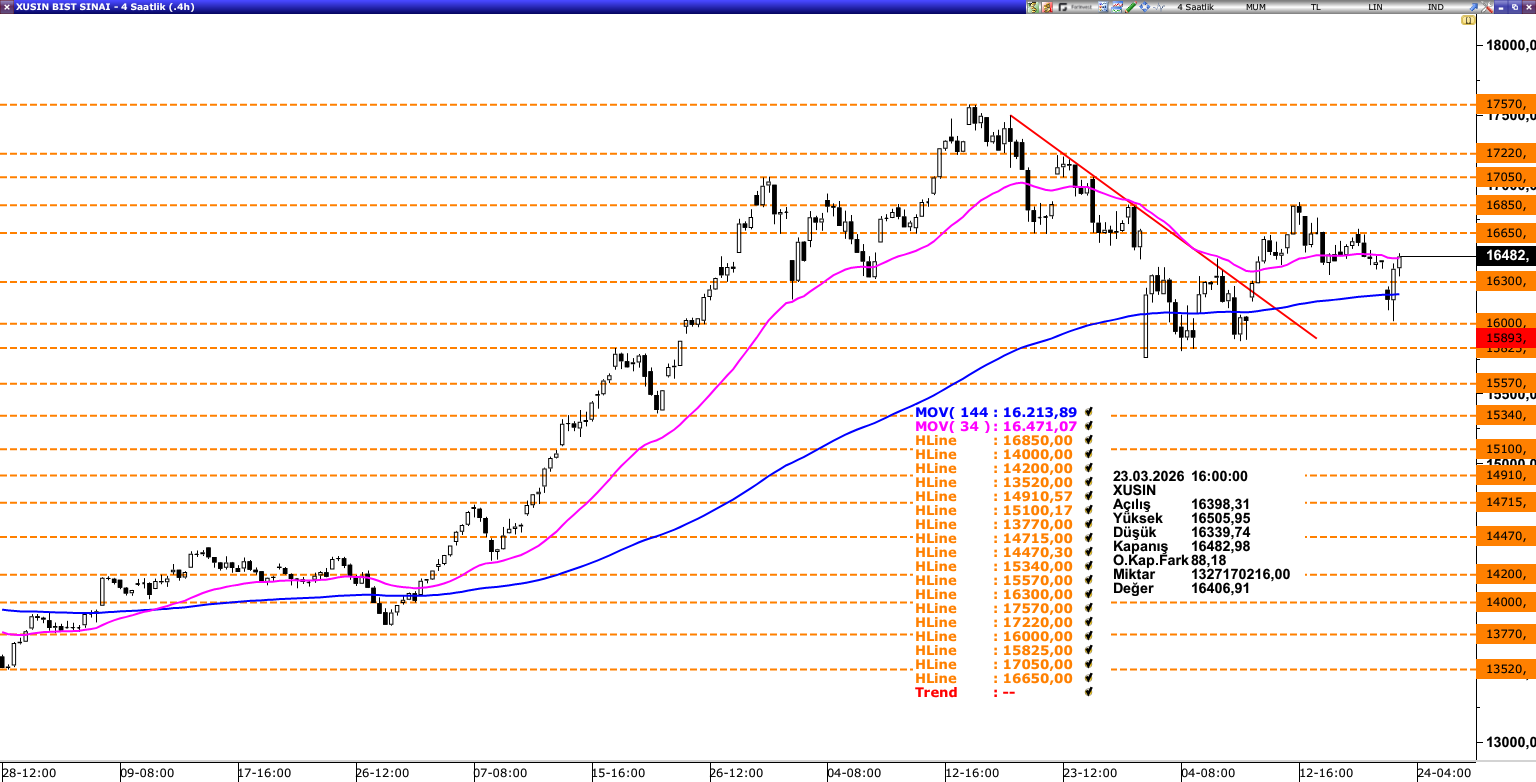Click the first yellow-green toolbar icon
This screenshot has width=1536, height=782.
point(1033,7)
